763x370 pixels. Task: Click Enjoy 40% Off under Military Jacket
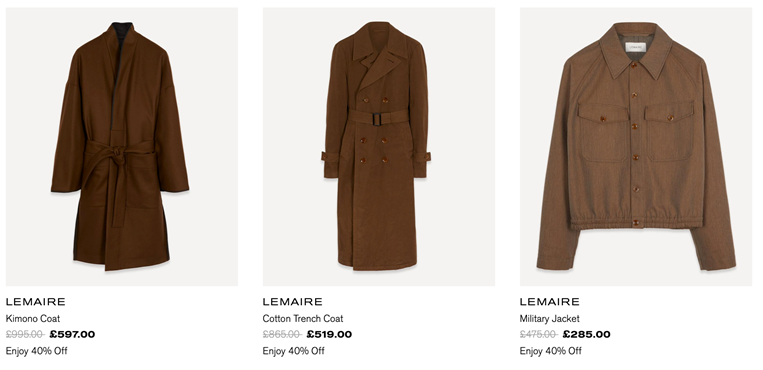coord(550,351)
